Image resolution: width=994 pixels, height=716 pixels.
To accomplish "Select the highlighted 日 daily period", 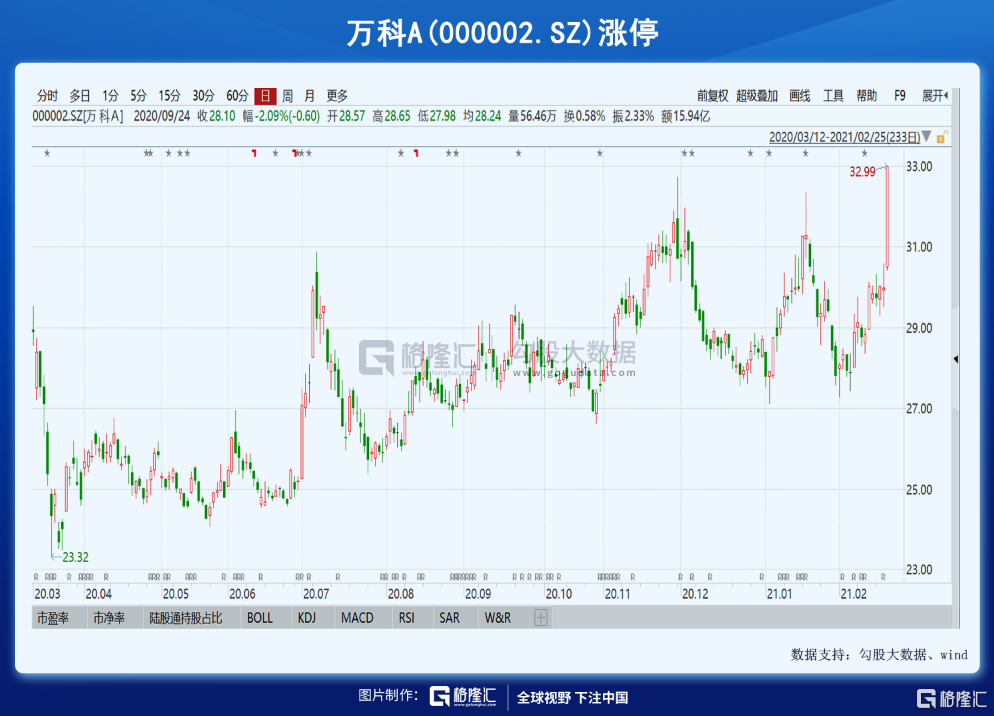I will click(x=265, y=96).
